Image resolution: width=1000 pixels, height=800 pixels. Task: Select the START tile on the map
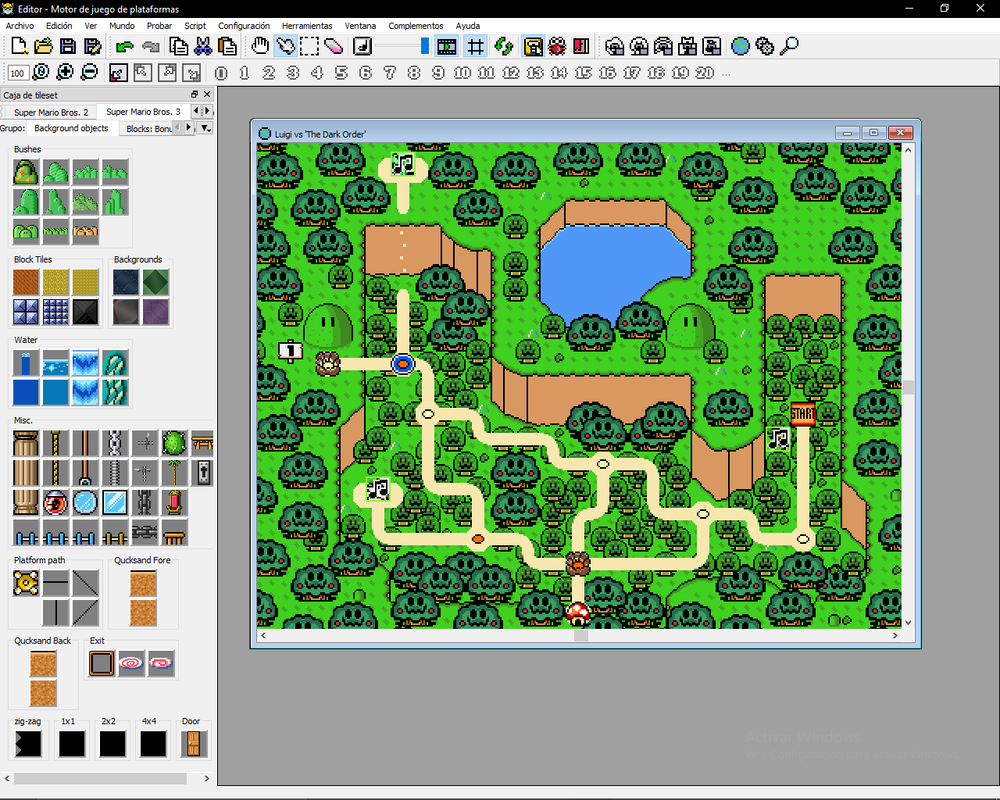pos(803,414)
